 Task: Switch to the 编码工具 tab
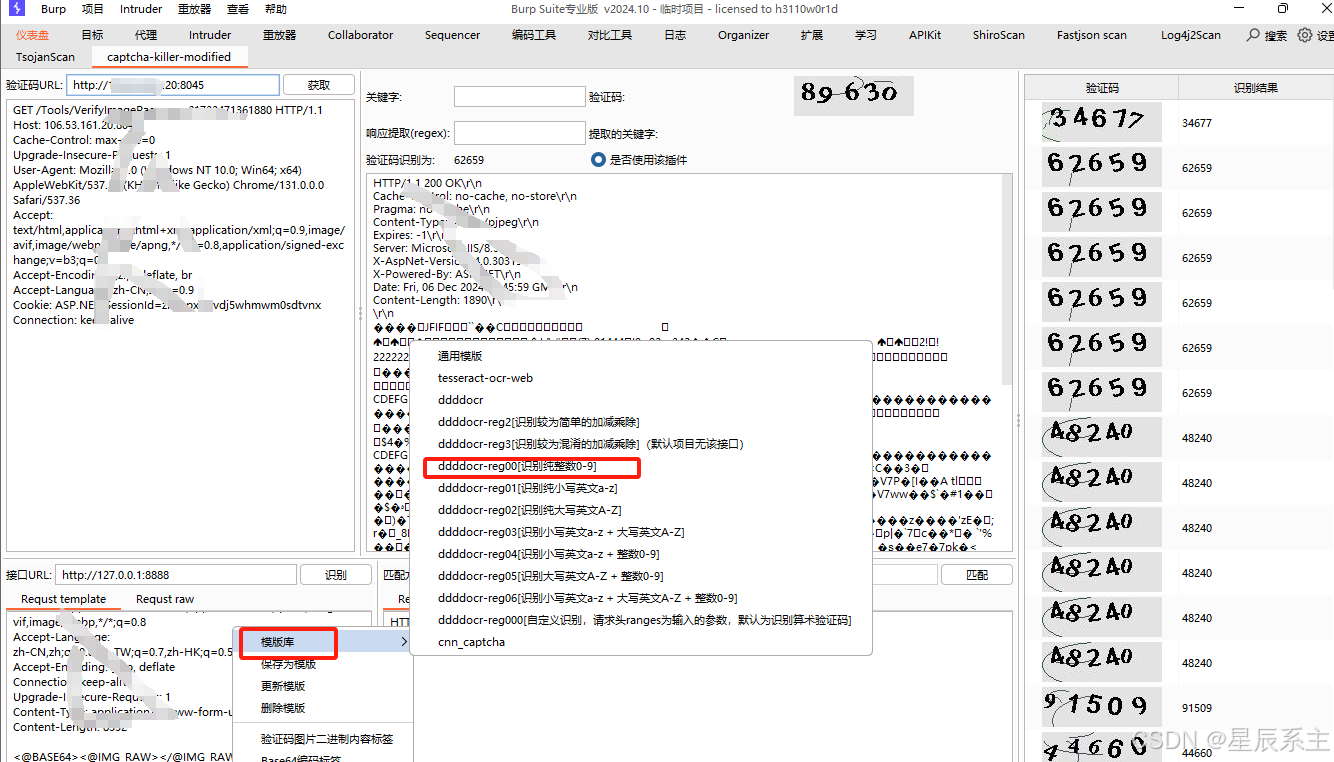[x=534, y=35]
